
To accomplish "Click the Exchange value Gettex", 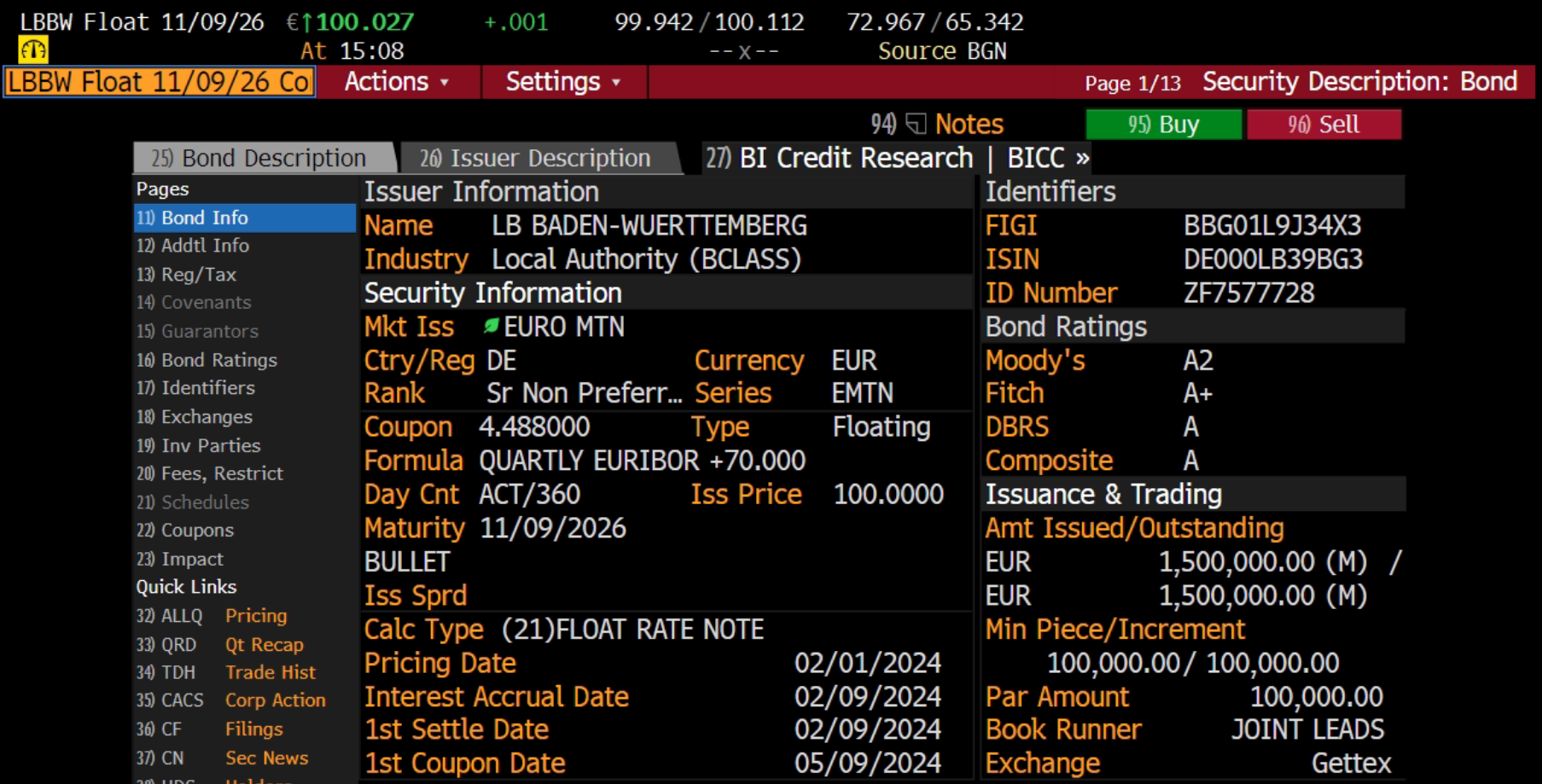I will tap(1351, 764).
